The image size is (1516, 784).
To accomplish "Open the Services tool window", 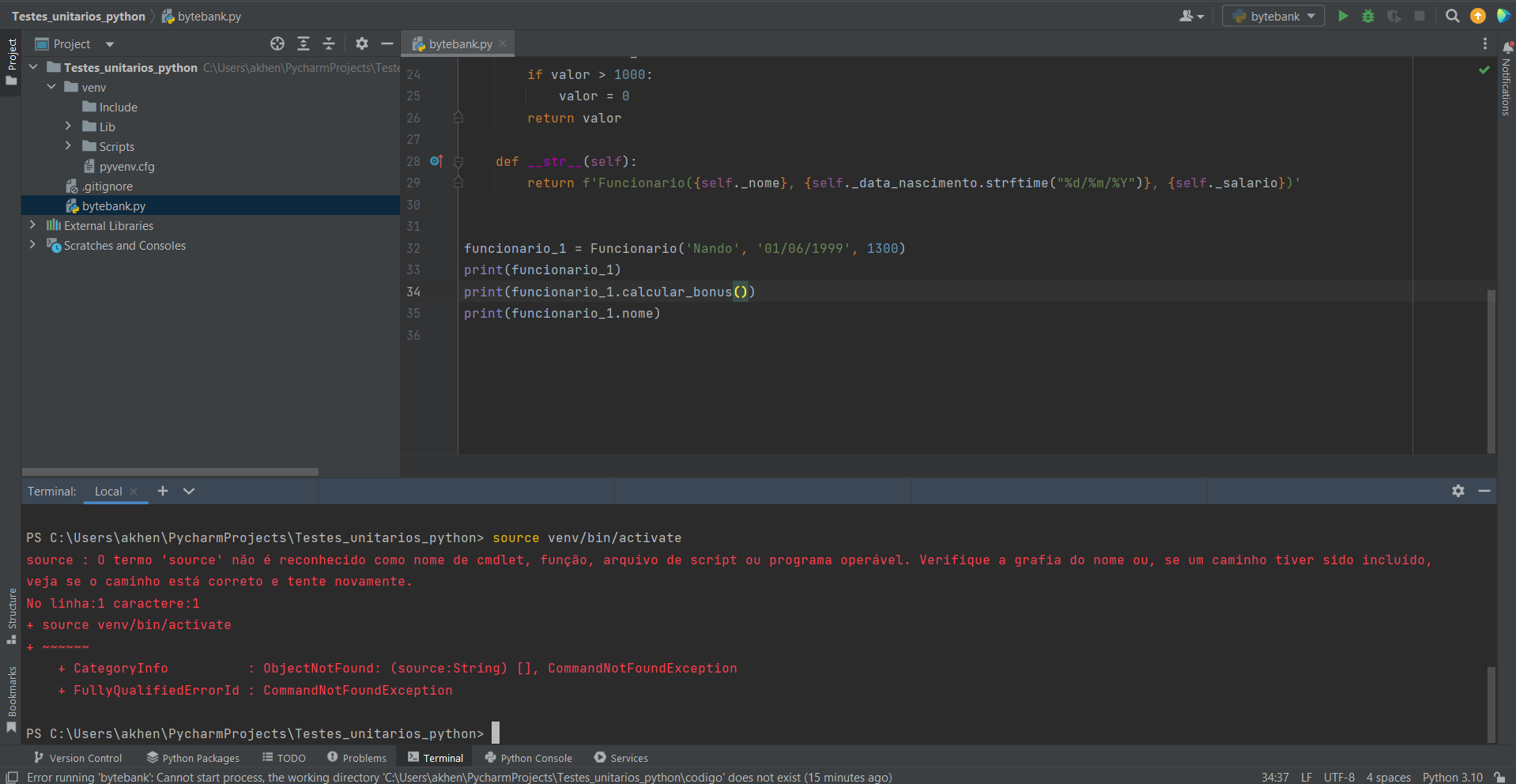I will click(620, 757).
